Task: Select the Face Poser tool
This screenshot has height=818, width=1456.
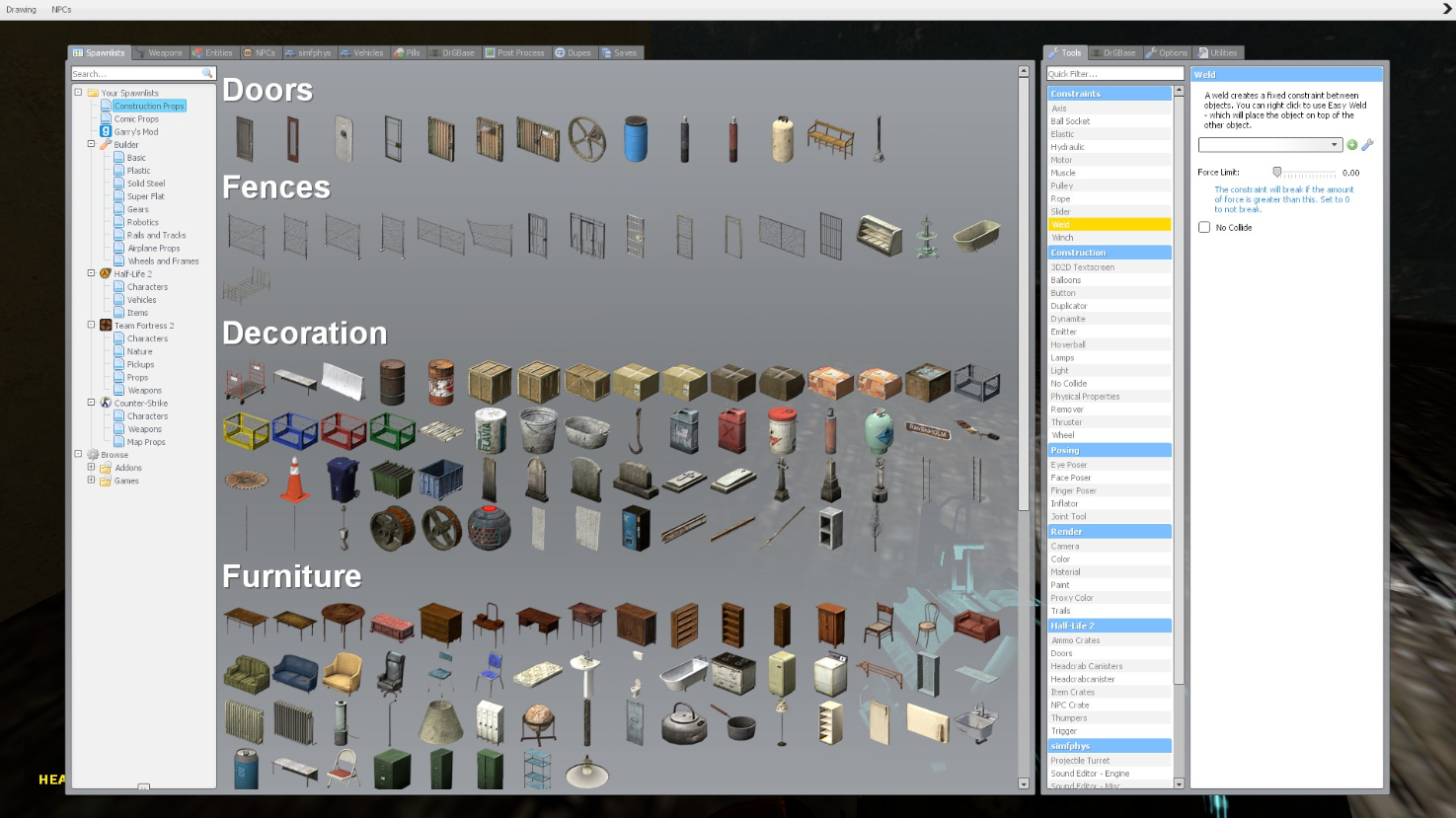Action: click(1110, 478)
